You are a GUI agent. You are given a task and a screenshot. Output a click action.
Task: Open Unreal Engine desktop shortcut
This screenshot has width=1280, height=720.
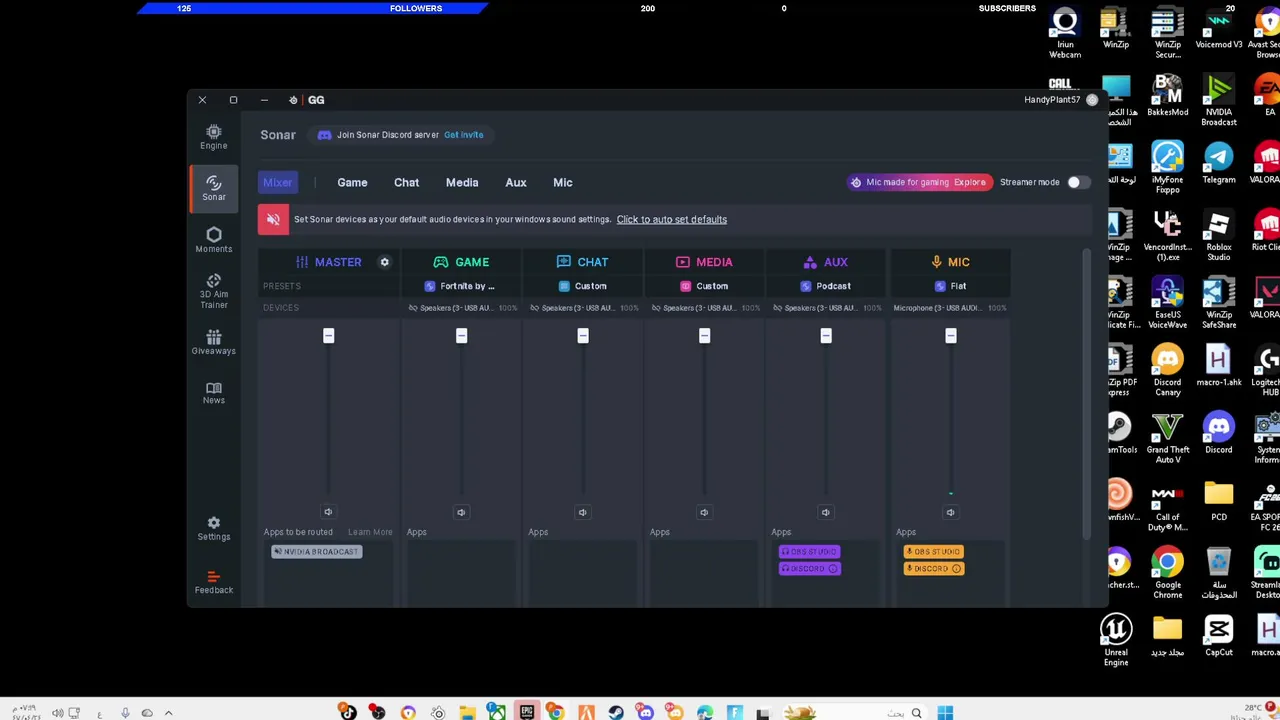pyautogui.click(x=1116, y=640)
